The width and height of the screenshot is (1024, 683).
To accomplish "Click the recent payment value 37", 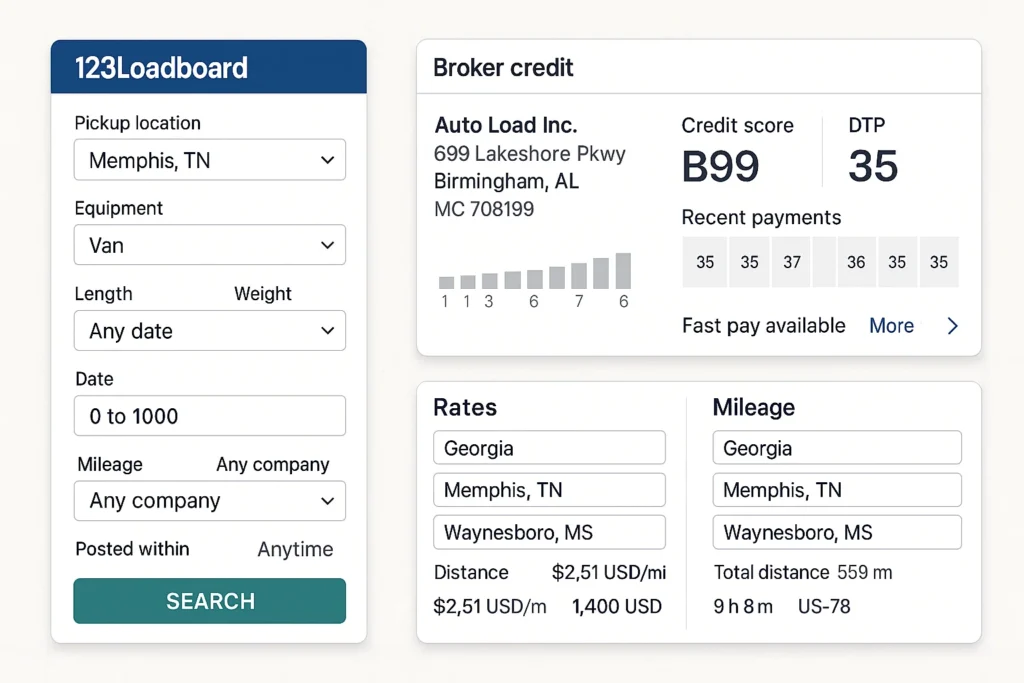I will pos(791,261).
